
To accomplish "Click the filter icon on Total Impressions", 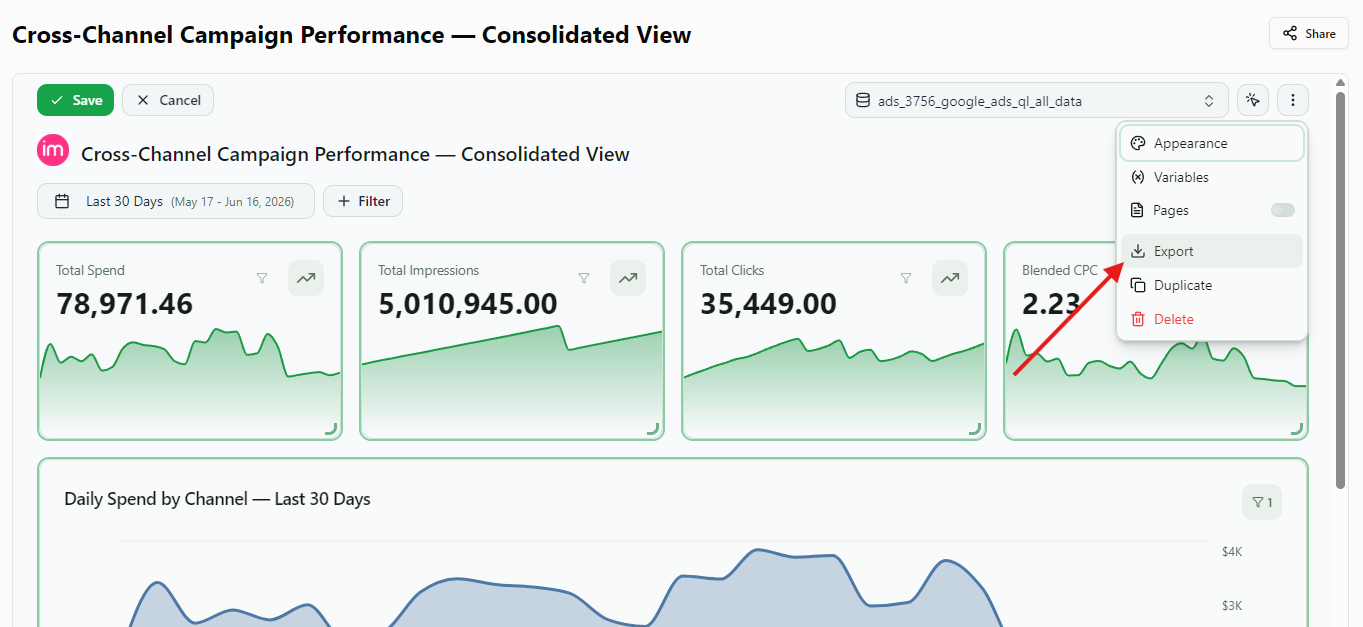I will 584,278.
